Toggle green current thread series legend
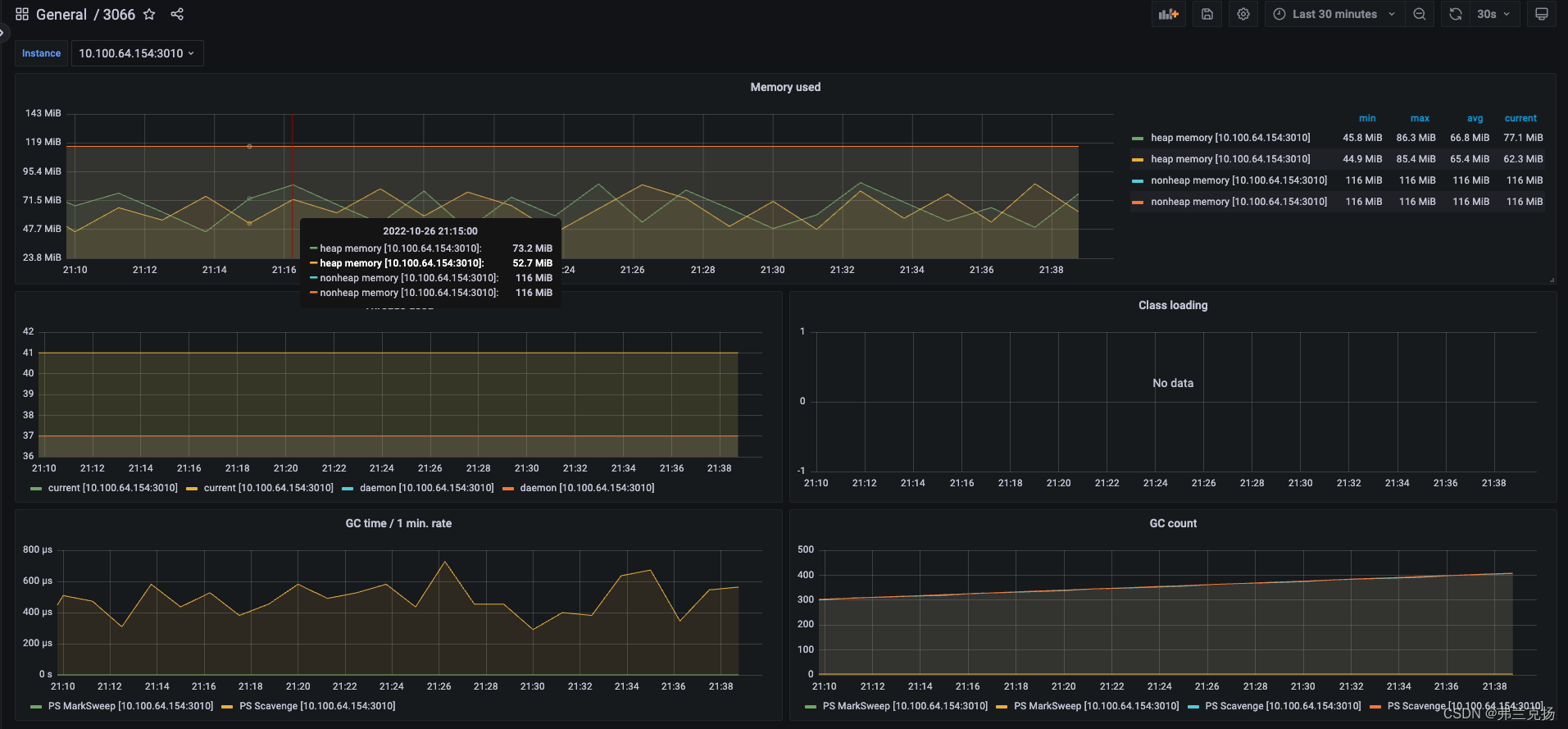1568x729 pixels. [x=112, y=488]
